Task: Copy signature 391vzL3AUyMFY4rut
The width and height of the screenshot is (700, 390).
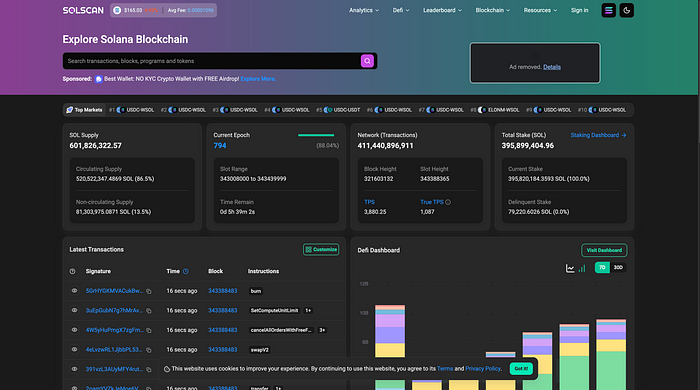Action: 149,370
